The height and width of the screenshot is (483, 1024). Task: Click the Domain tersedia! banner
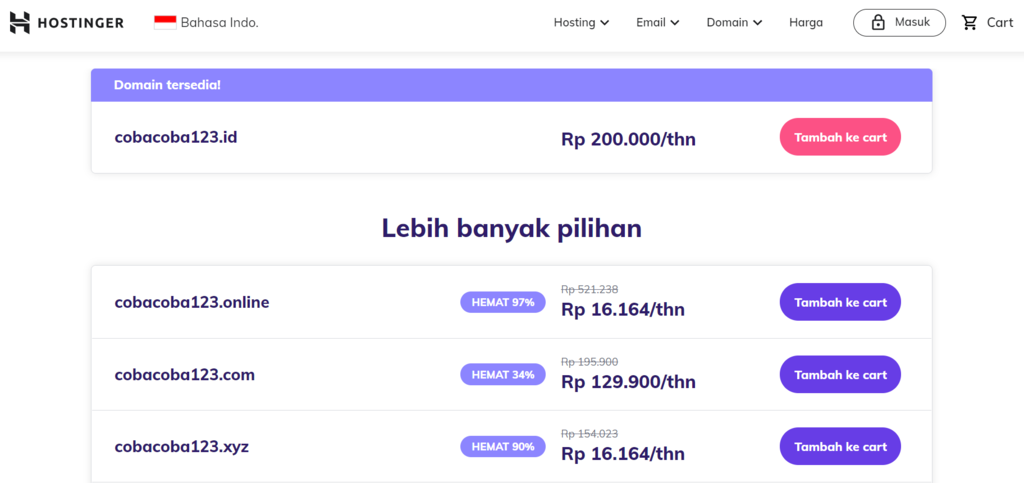click(511, 85)
